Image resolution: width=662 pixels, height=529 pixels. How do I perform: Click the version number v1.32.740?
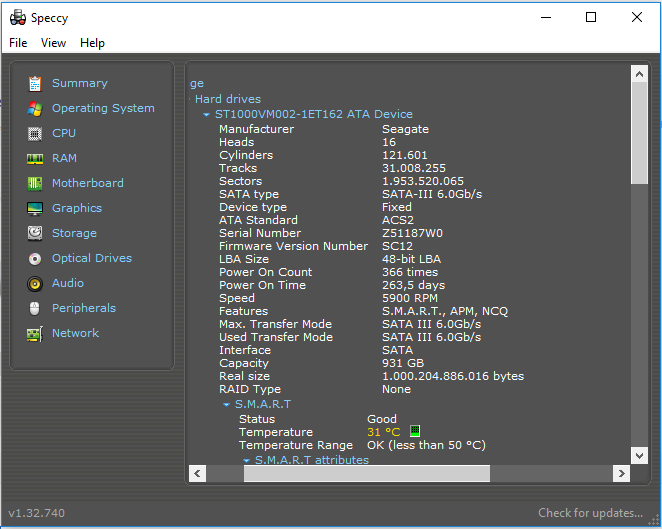(x=37, y=513)
